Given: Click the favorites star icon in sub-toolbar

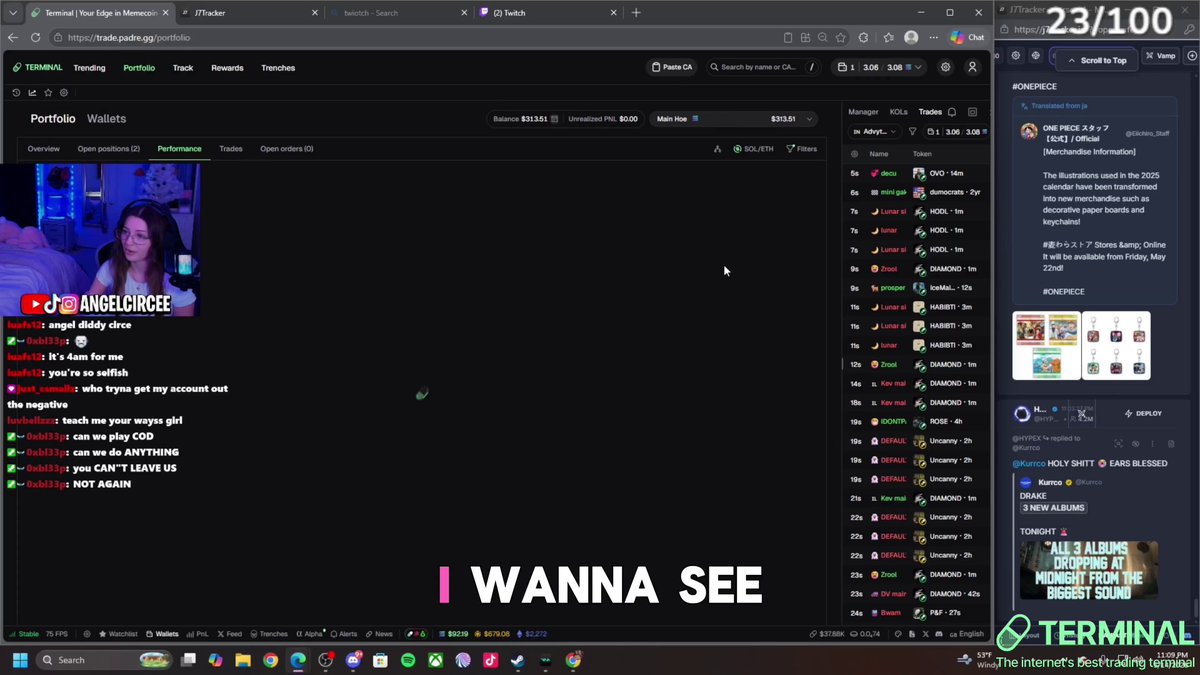Looking at the screenshot, I should (x=48, y=93).
